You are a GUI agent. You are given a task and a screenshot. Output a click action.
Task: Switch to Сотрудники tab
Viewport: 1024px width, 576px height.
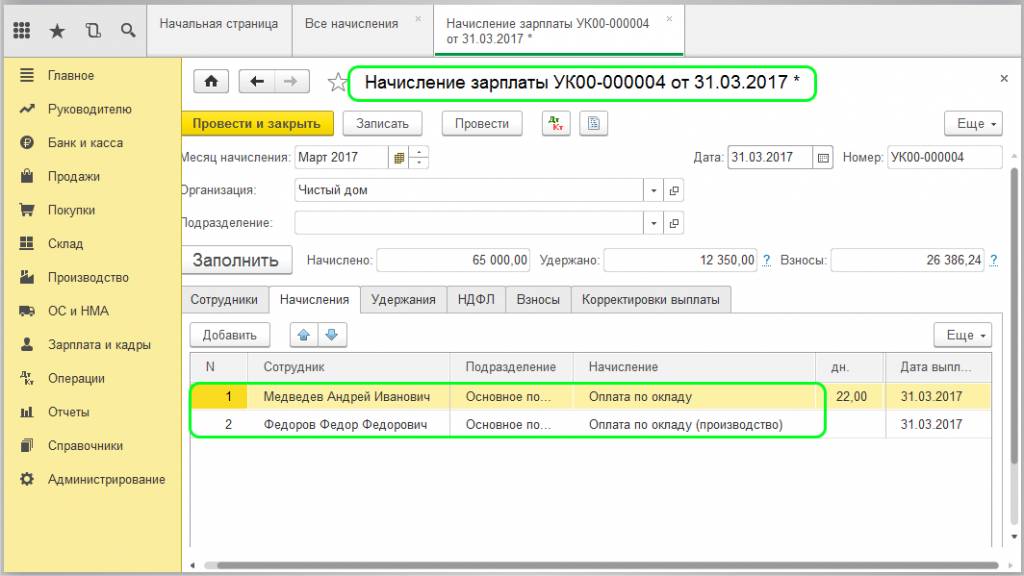point(224,300)
